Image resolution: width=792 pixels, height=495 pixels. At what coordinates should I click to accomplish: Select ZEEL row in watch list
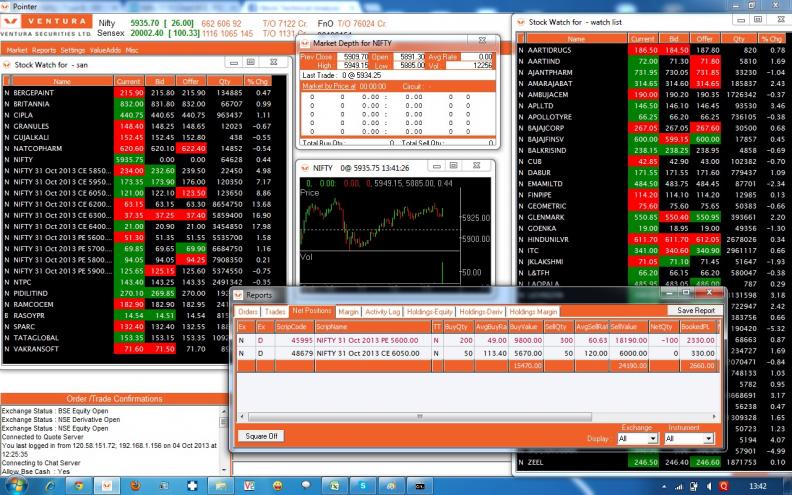[x=653, y=462]
